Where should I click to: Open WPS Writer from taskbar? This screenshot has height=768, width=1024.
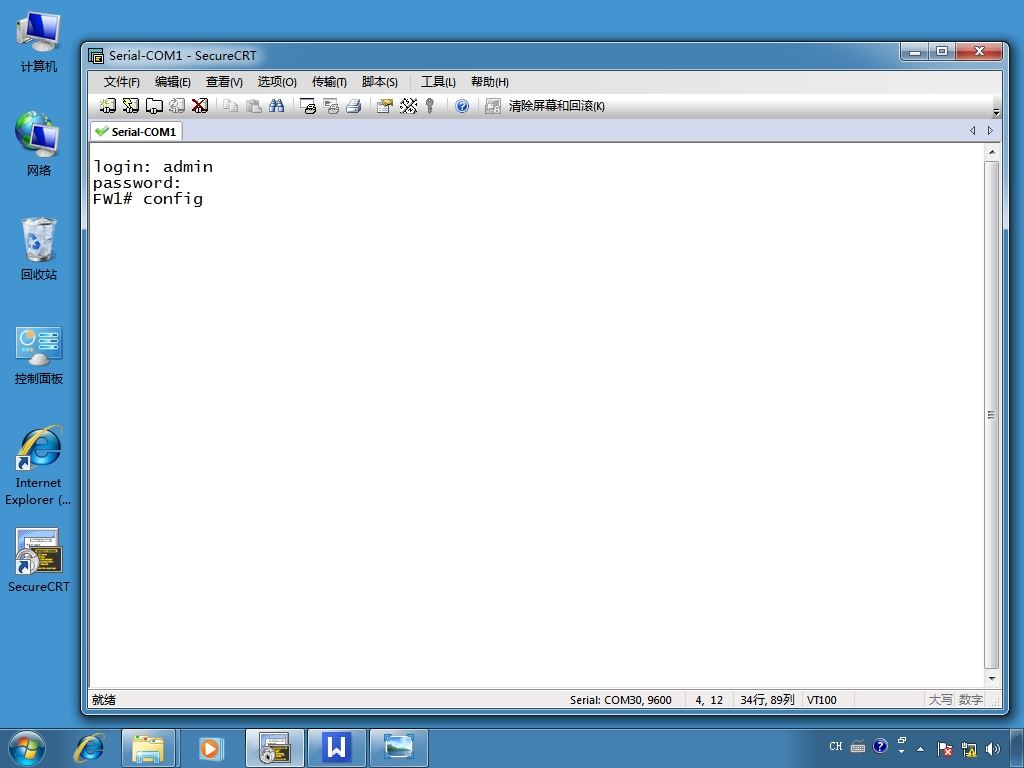coord(336,748)
